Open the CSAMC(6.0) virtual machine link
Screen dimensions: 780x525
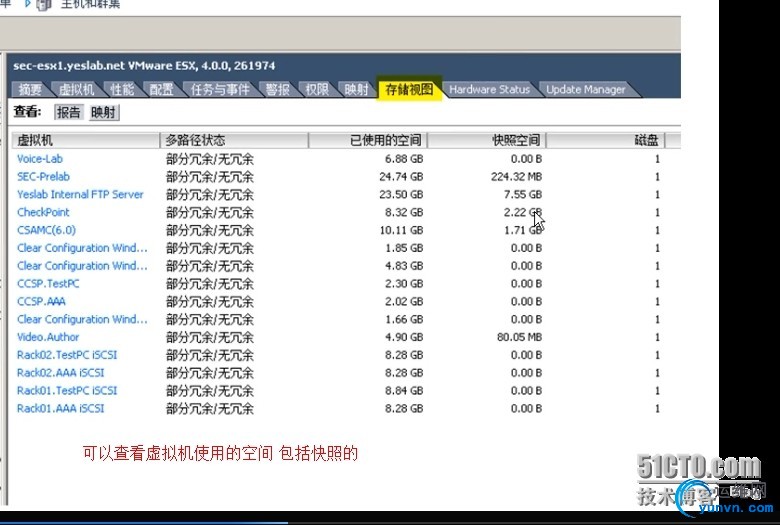click(x=46, y=230)
